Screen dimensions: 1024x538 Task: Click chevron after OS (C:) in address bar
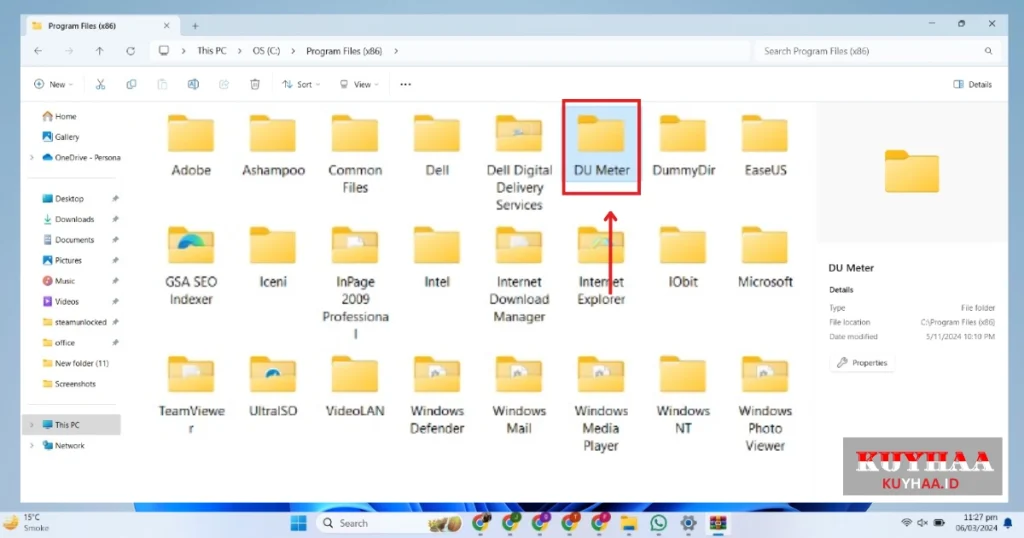[x=293, y=51]
